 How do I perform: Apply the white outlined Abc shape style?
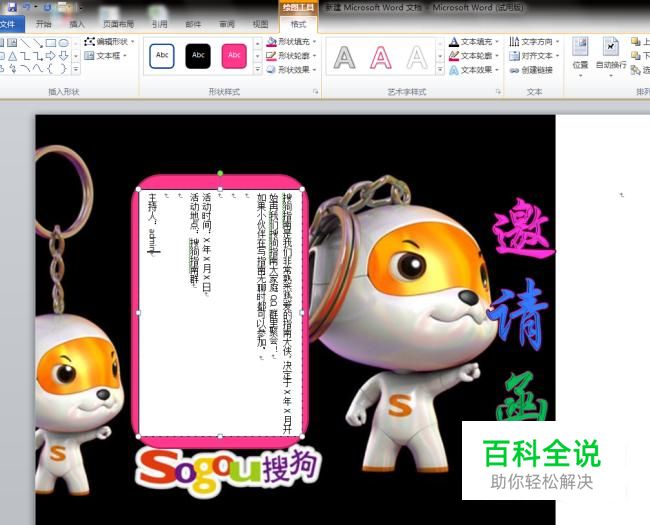pos(162,56)
